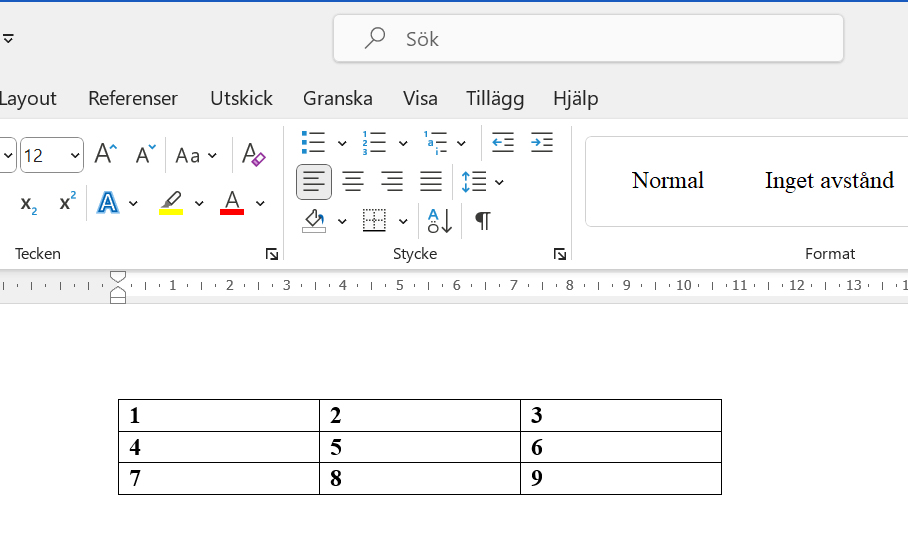908x534 pixels.
Task: Apply shading with the paint bucket icon
Action: (x=314, y=221)
